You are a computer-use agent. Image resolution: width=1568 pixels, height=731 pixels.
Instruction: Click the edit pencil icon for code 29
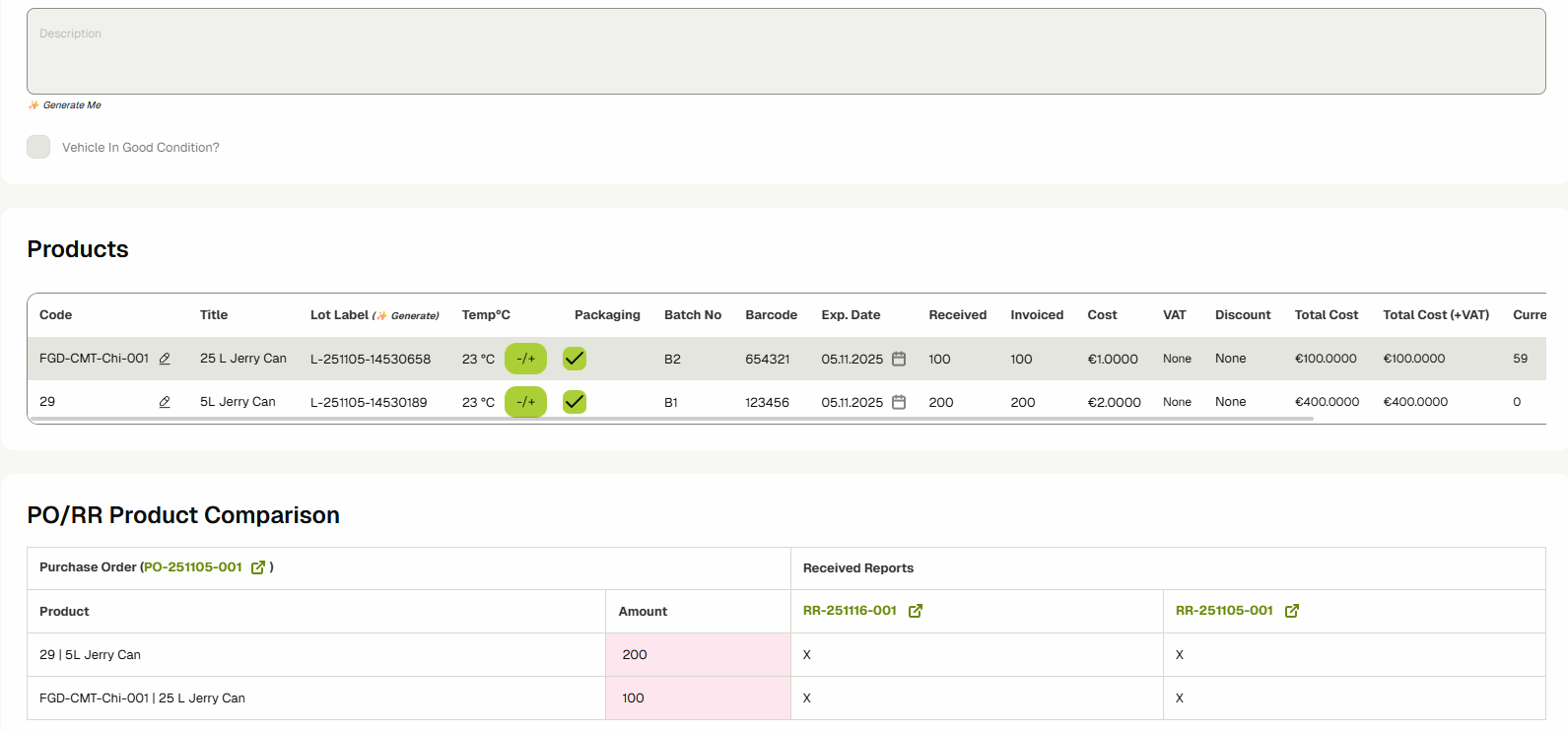coord(165,402)
